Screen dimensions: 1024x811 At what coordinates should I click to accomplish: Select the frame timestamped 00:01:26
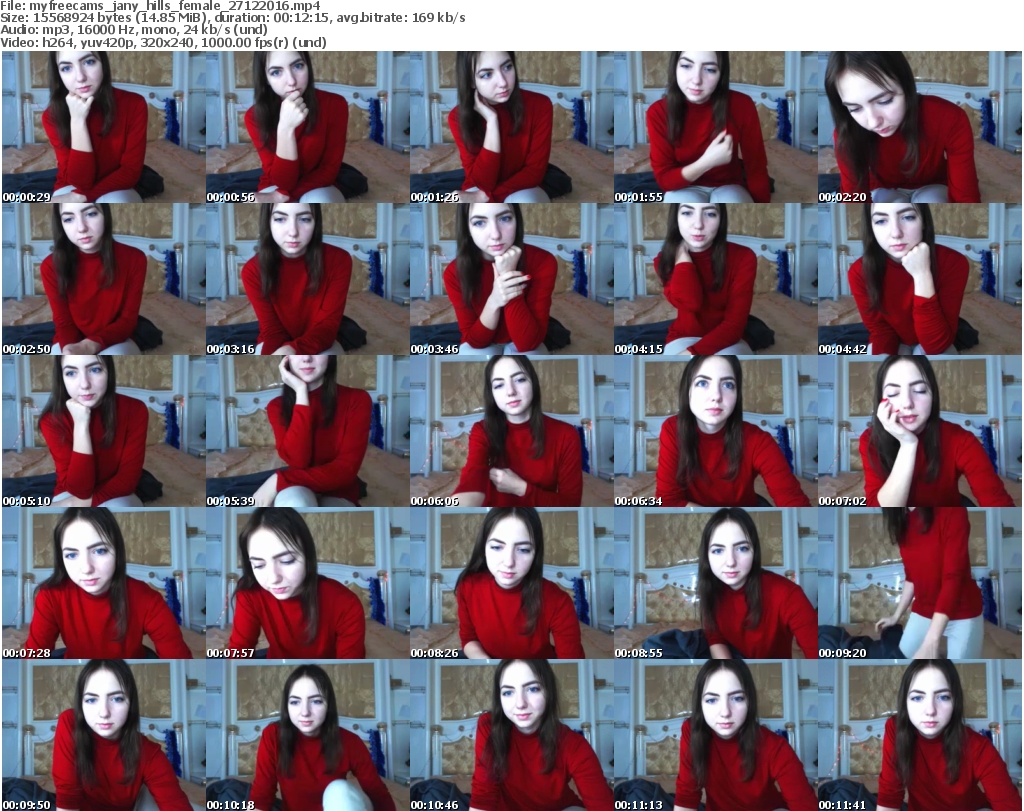(x=511, y=127)
